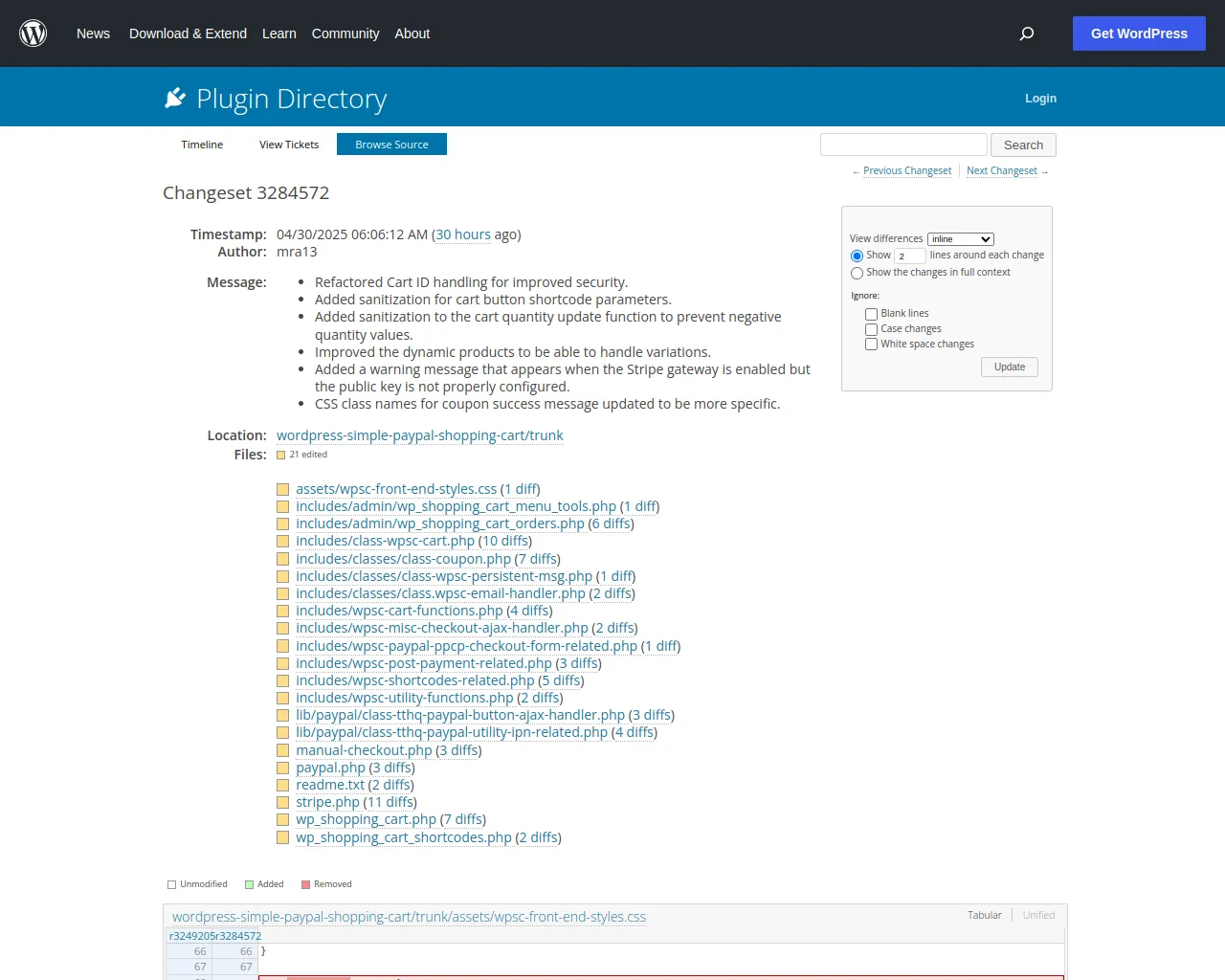This screenshot has height=980, width=1225.
Task: Click file icon beside paypal.php
Action: click(282, 768)
